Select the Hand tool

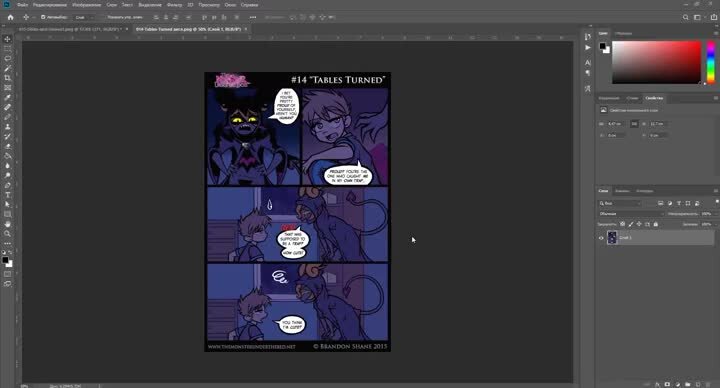pyautogui.click(x=7, y=224)
